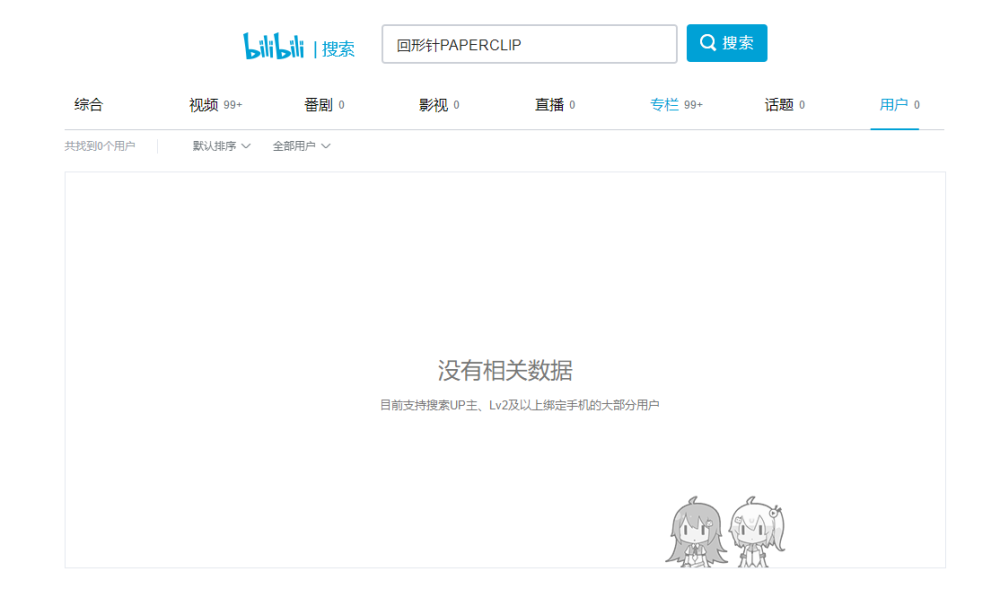This screenshot has height=589, width=1000.
Task: Open the 话题 tab
Action: 785,105
